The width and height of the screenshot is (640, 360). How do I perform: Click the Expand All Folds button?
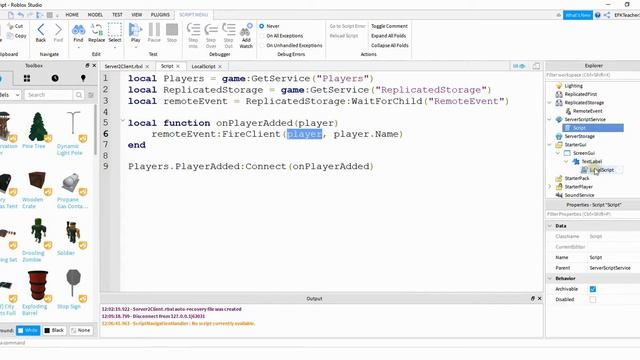pos(389,36)
